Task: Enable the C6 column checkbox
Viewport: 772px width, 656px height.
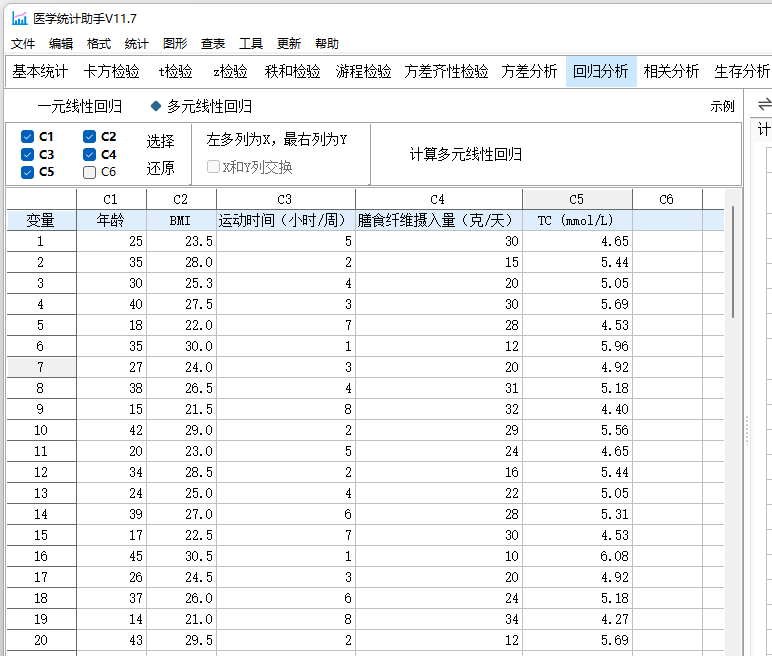Action: click(x=89, y=172)
